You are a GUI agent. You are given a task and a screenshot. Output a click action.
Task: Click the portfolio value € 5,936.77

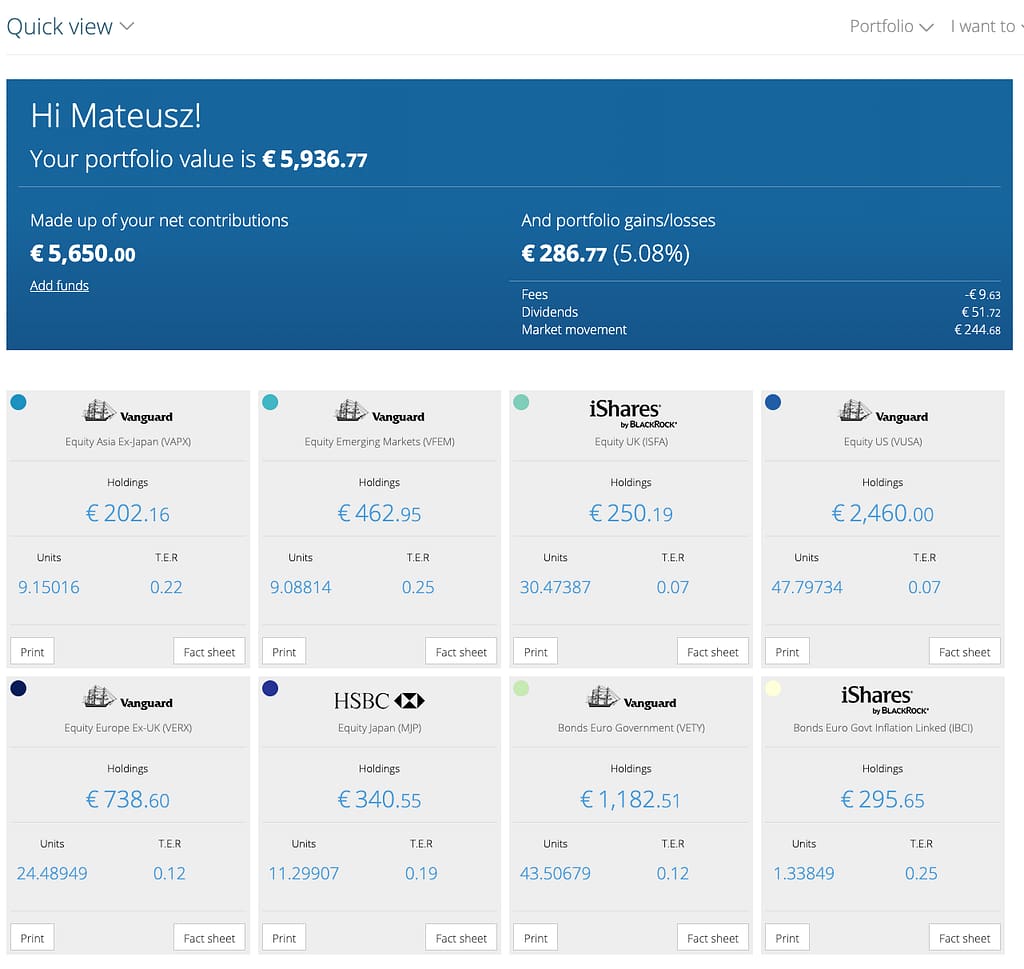click(315, 159)
